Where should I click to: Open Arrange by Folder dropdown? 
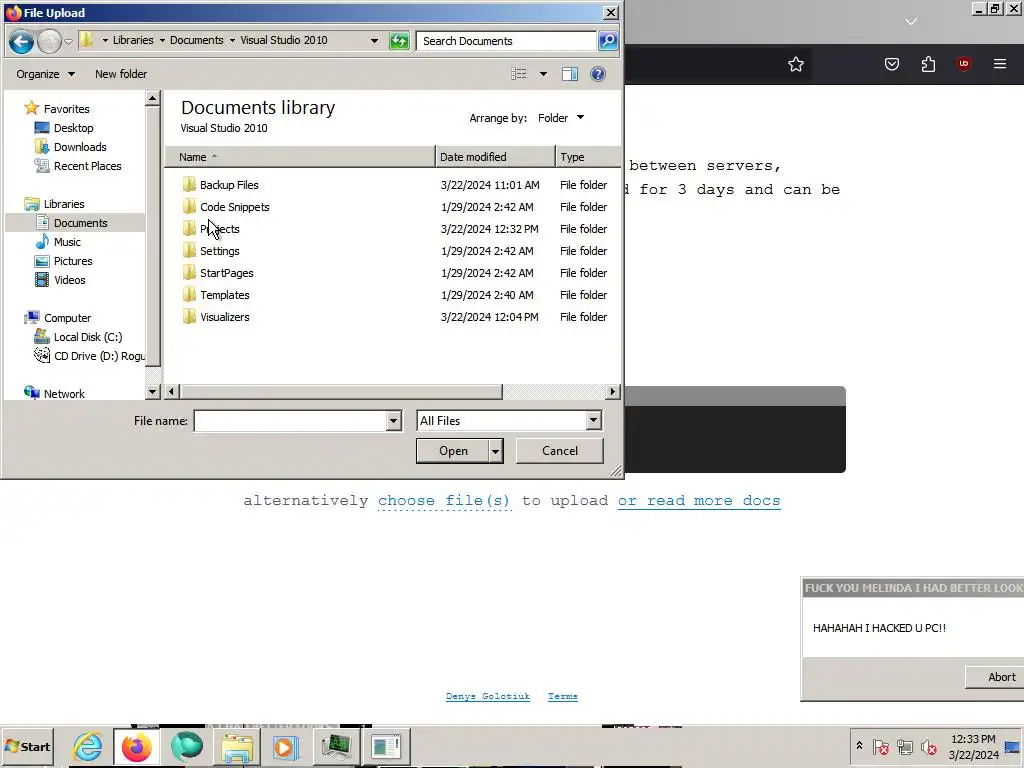[561, 118]
